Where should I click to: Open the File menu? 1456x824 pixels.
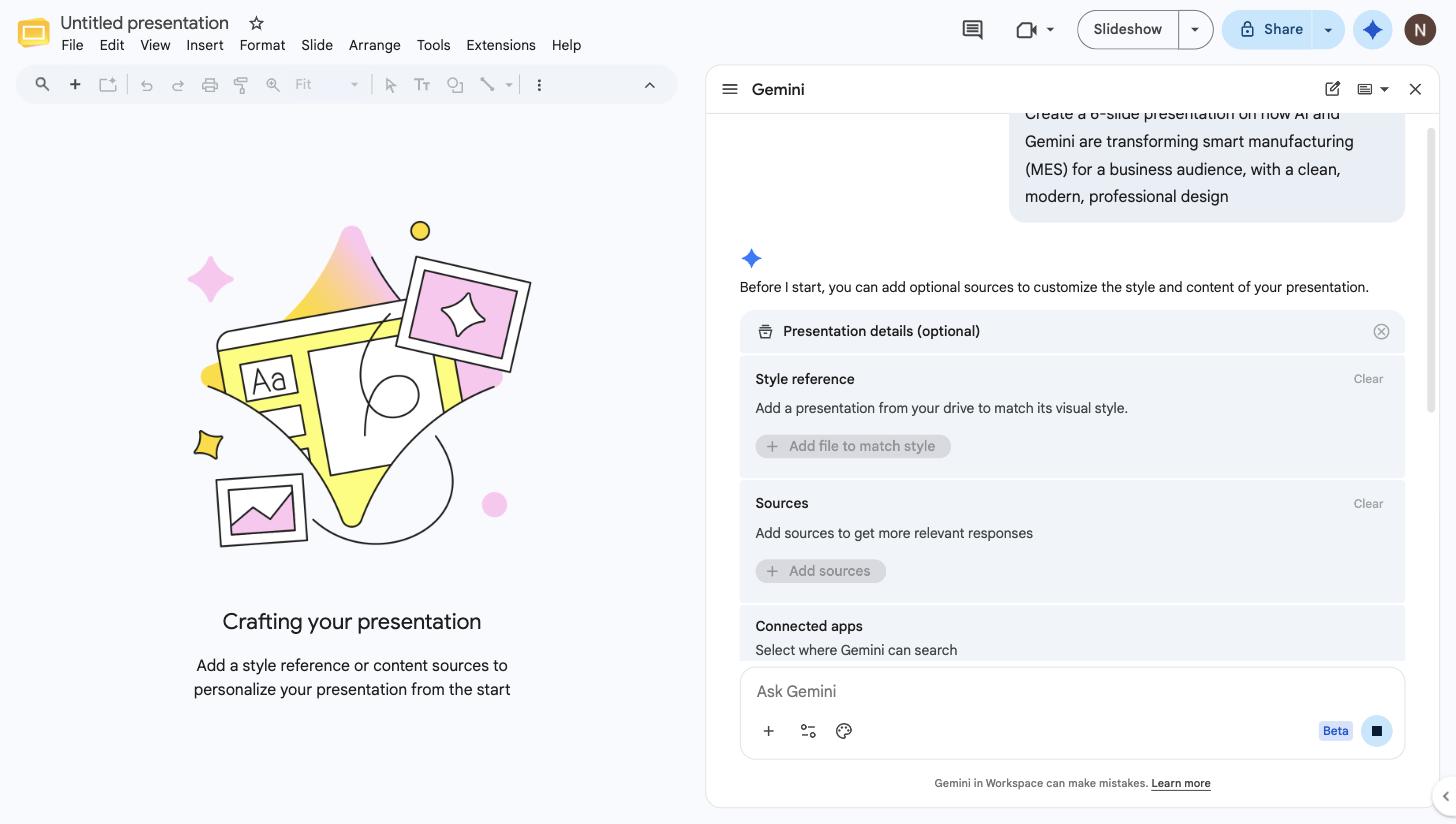pos(72,45)
